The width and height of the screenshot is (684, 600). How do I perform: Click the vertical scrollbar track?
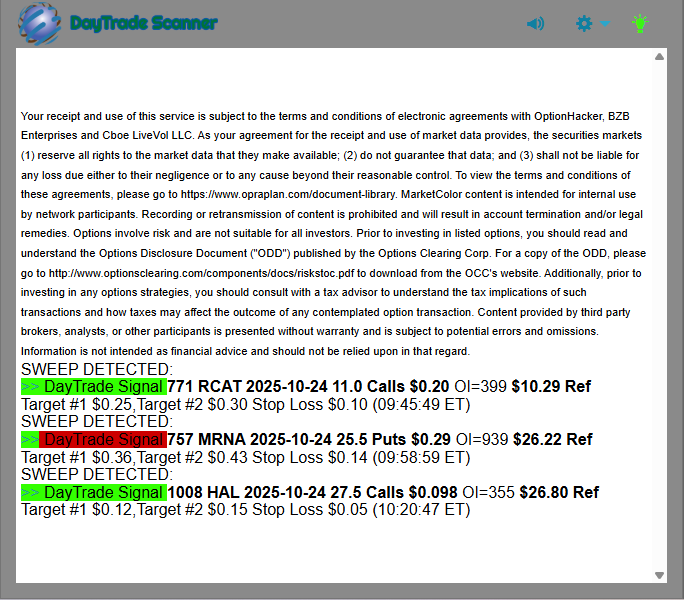pyautogui.click(x=659, y=300)
